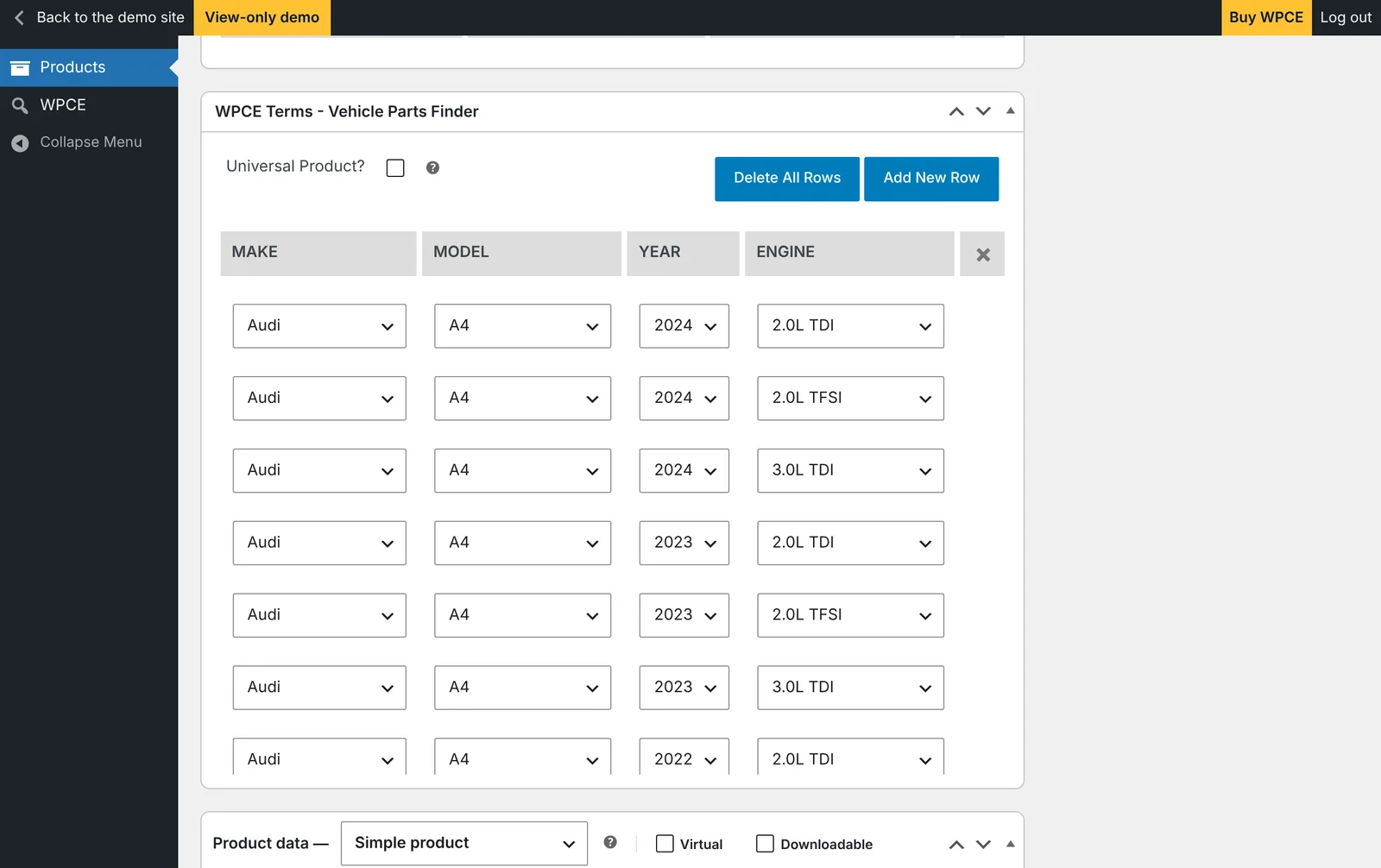Click the back arrow beside Back to demo site

19,17
